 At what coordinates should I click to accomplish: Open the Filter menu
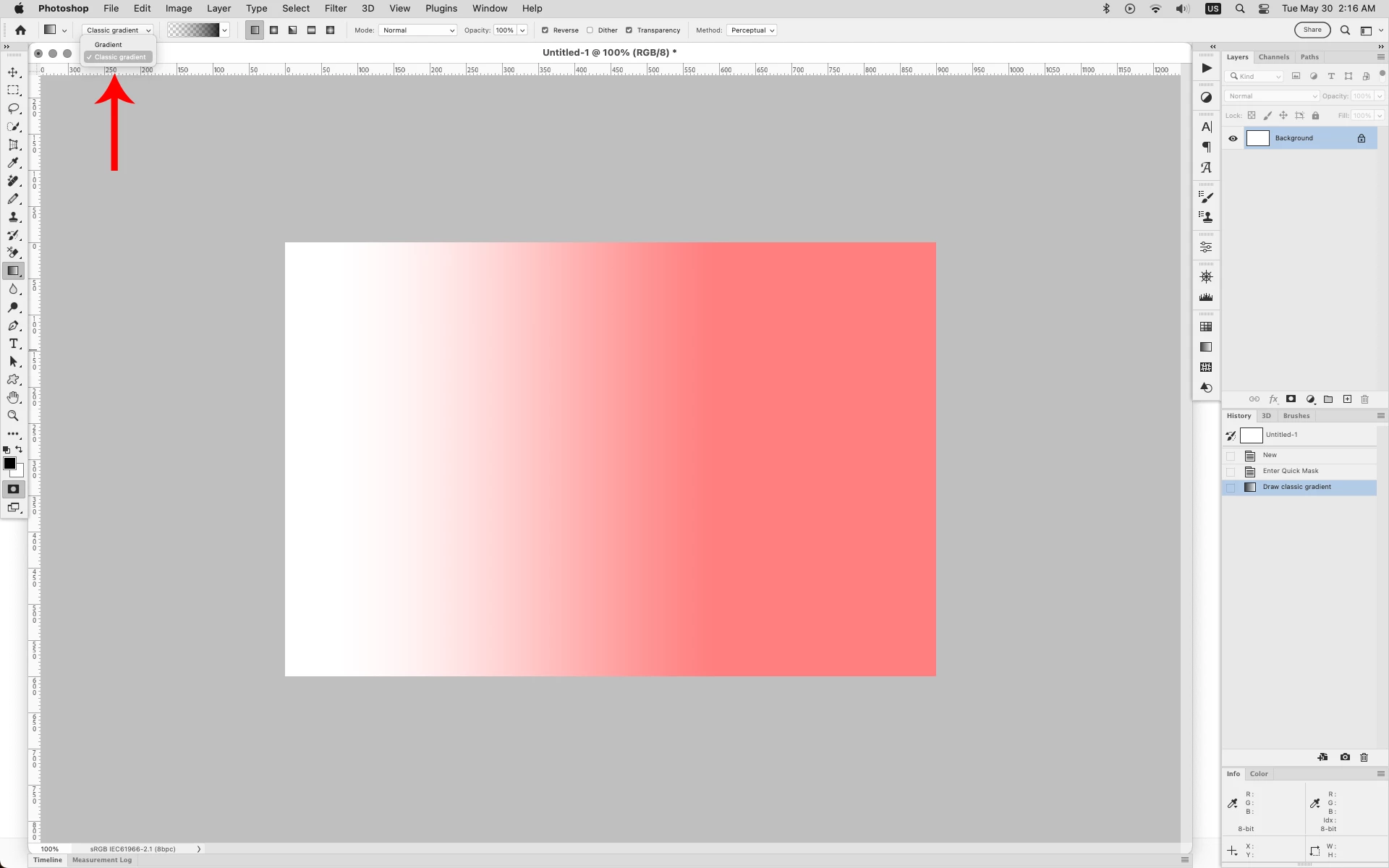click(335, 9)
